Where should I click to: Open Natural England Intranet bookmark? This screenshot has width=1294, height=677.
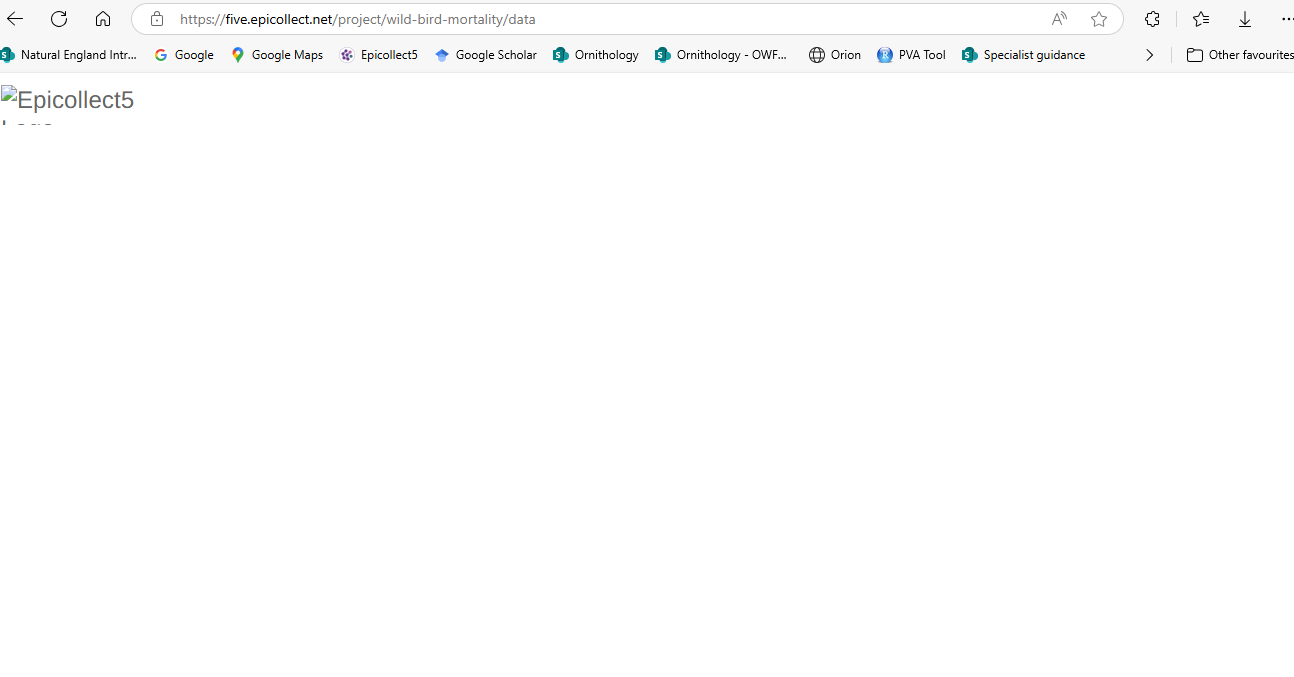pyautogui.click(x=70, y=55)
